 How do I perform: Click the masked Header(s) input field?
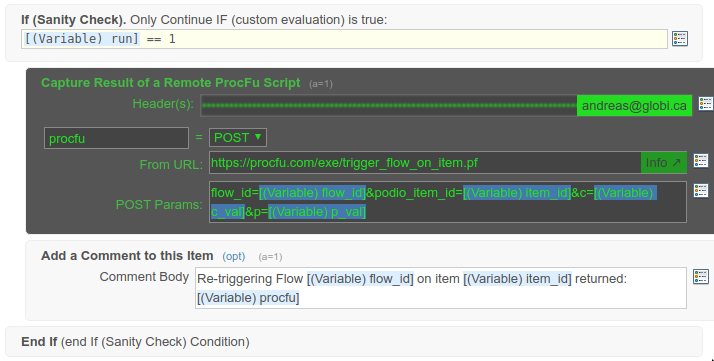388,106
